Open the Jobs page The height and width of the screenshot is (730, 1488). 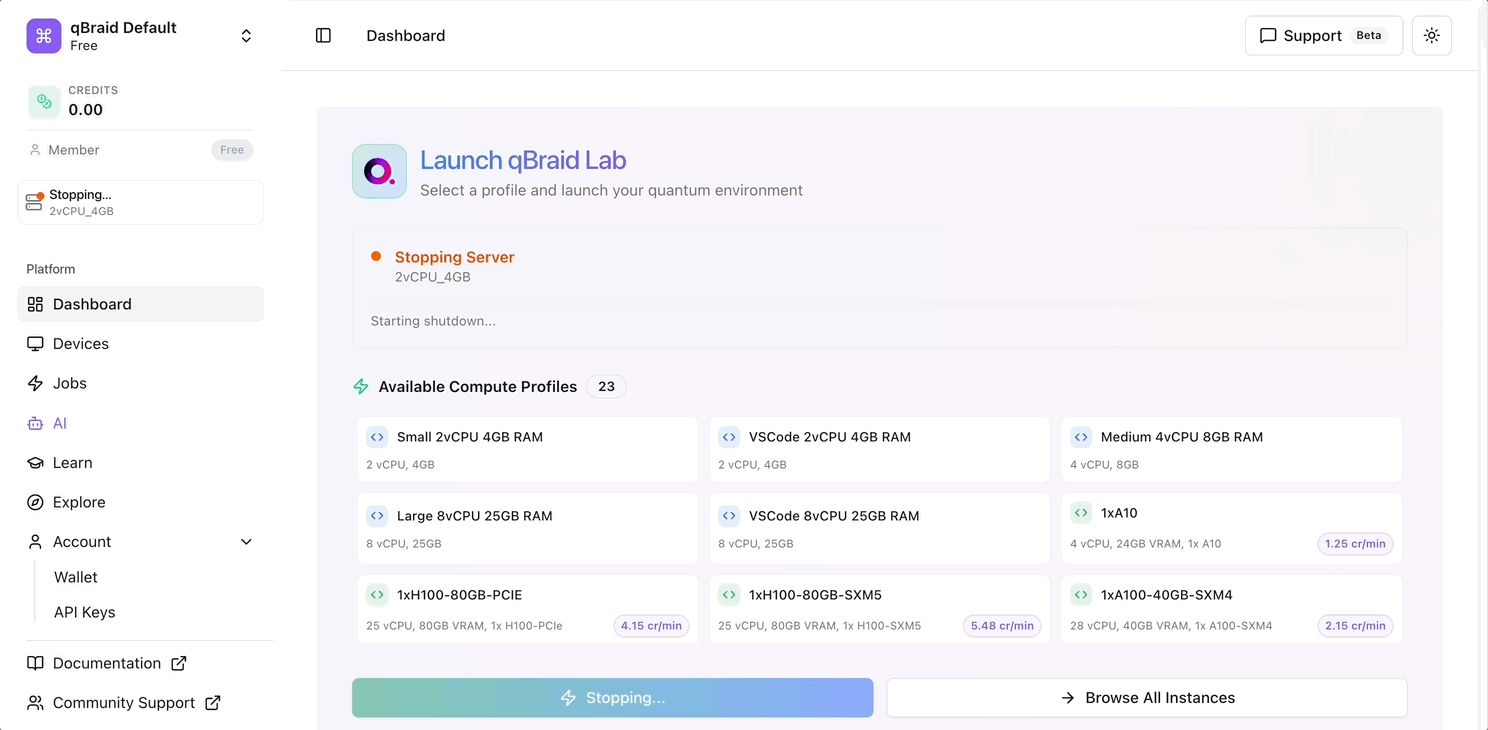click(x=141, y=383)
